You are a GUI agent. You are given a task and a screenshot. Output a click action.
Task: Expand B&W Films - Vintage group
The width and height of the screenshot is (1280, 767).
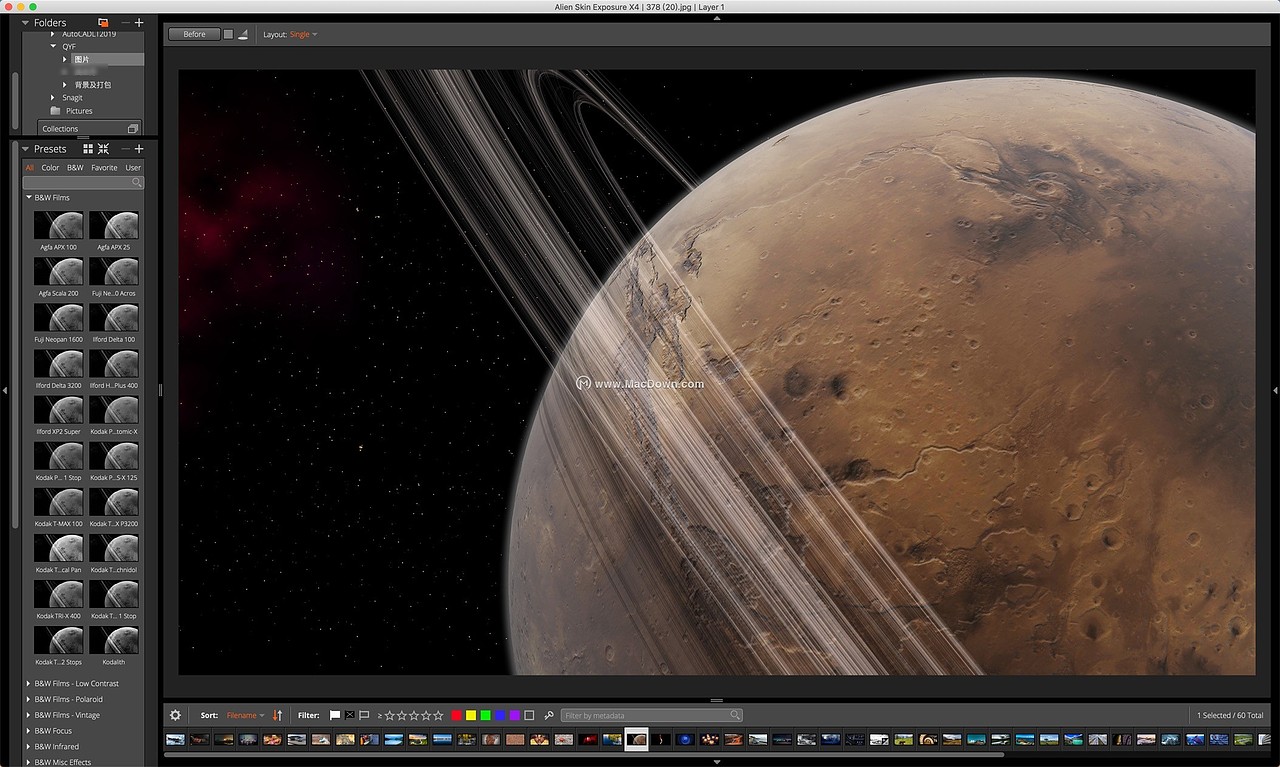tap(28, 715)
